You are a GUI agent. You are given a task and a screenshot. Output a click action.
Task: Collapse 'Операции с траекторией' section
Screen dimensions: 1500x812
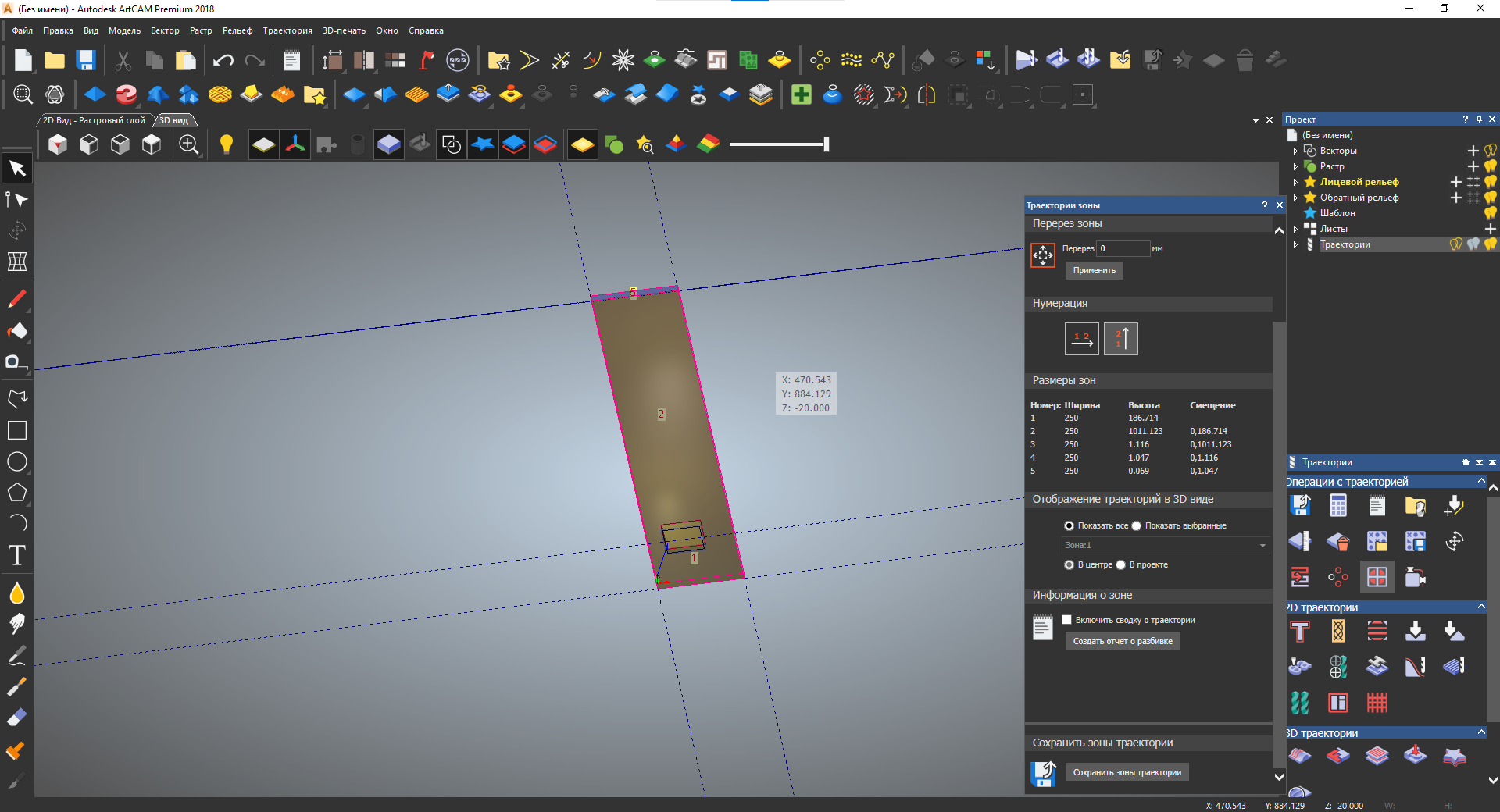coord(1481,482)
